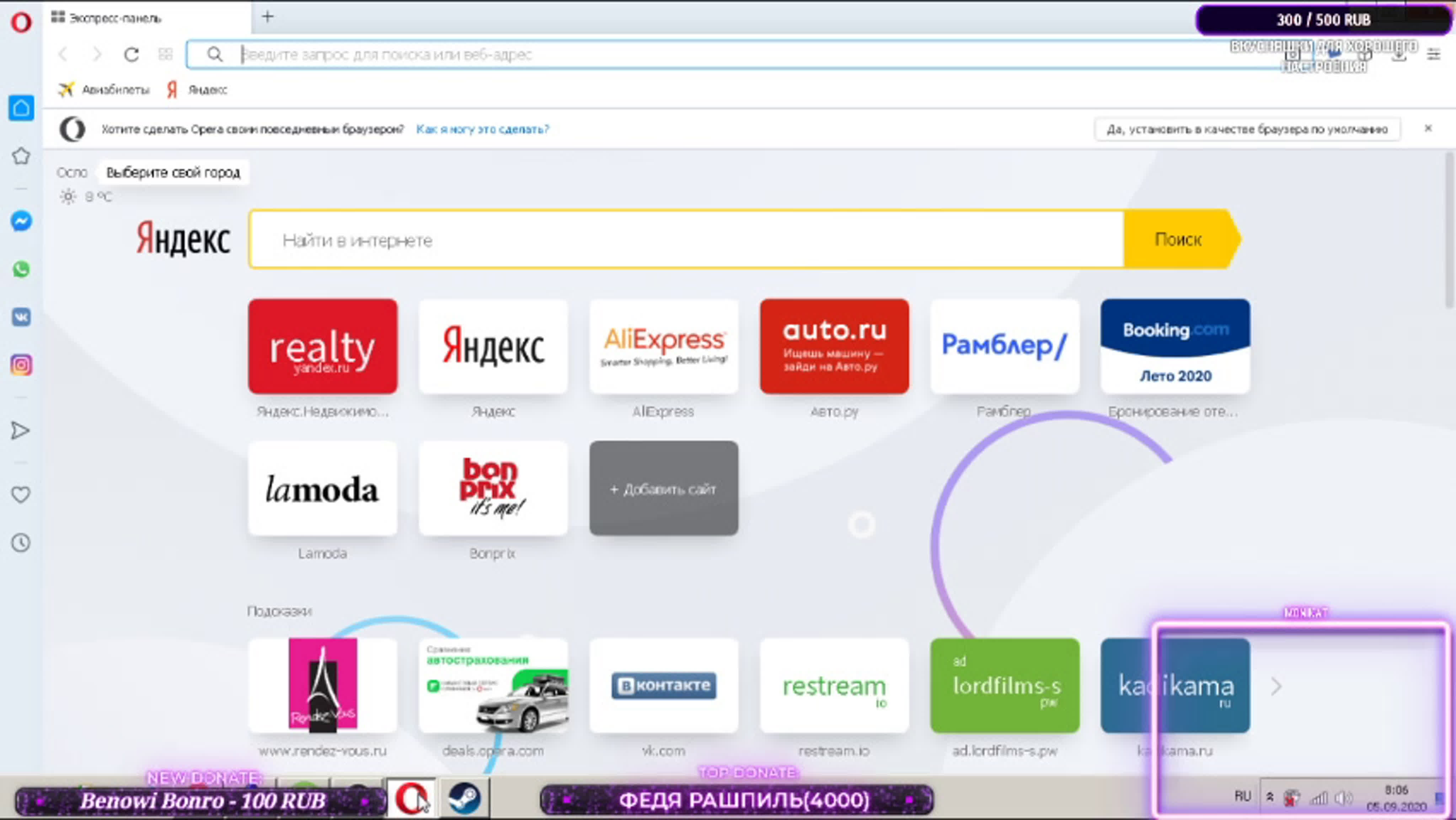Open History clock icon in sidebar
Screen dimensions: 1456x820
(21, 543)
